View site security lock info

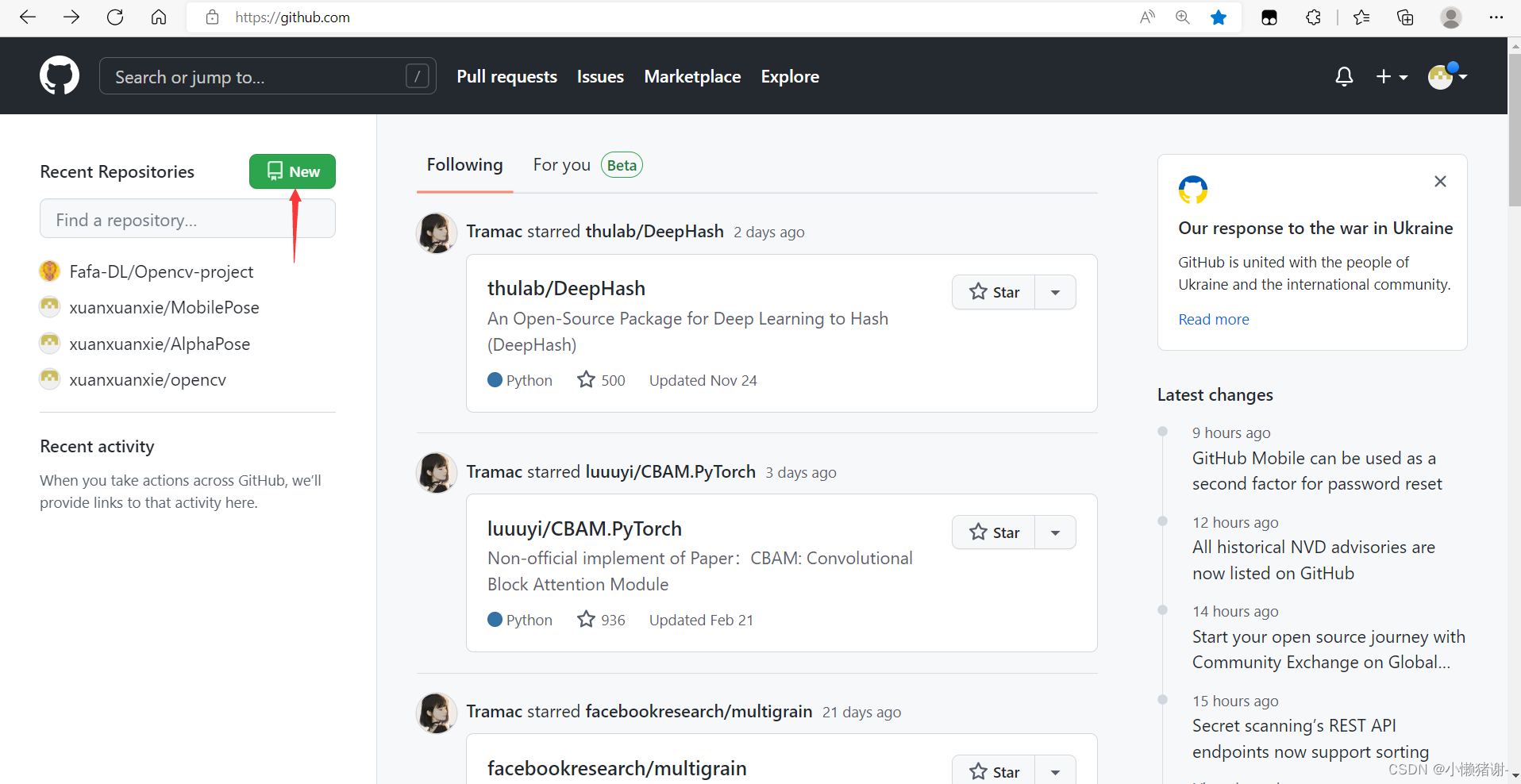point(212,17)
